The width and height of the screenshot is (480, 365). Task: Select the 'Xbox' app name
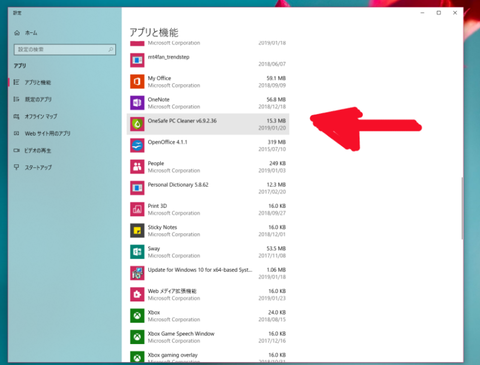point(154,312)
